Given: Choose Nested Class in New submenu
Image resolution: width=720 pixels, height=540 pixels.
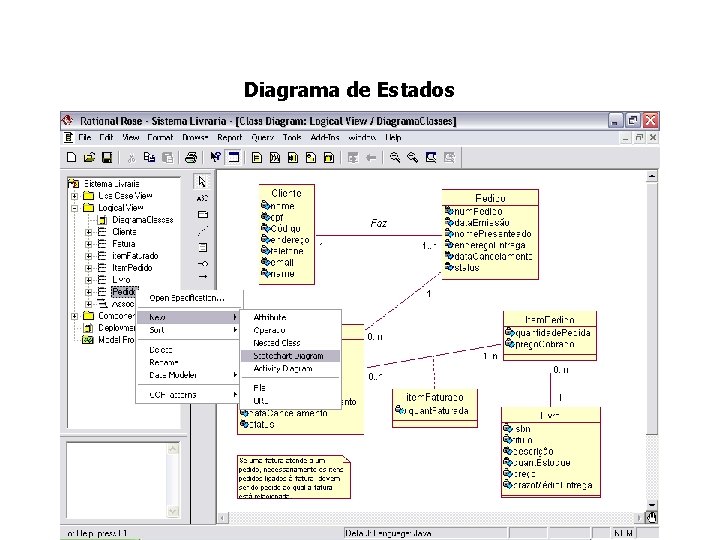Looking at the screenshot, I should 290,343.
